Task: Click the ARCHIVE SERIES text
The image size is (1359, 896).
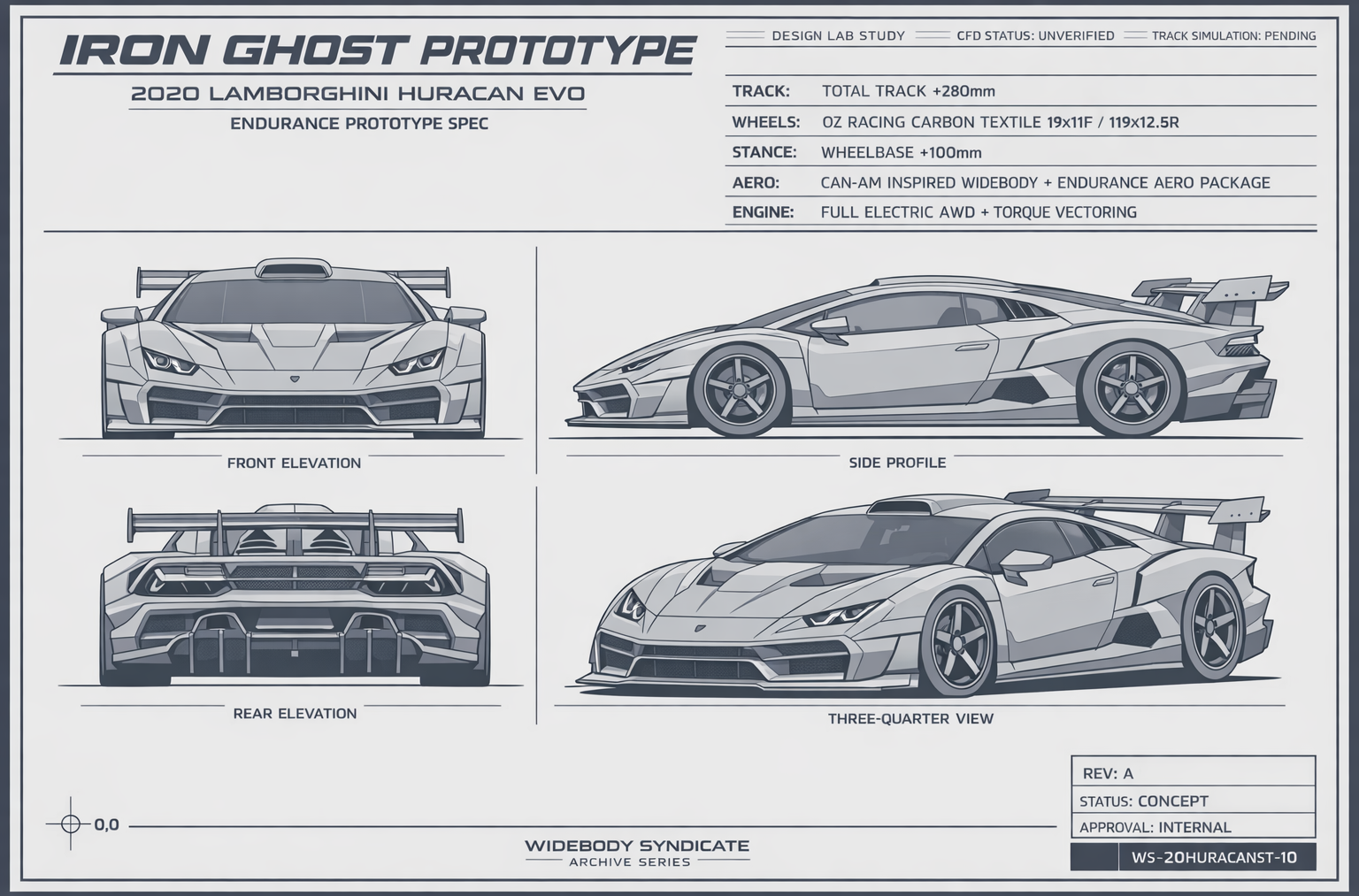Action: [x=630, y=862]
